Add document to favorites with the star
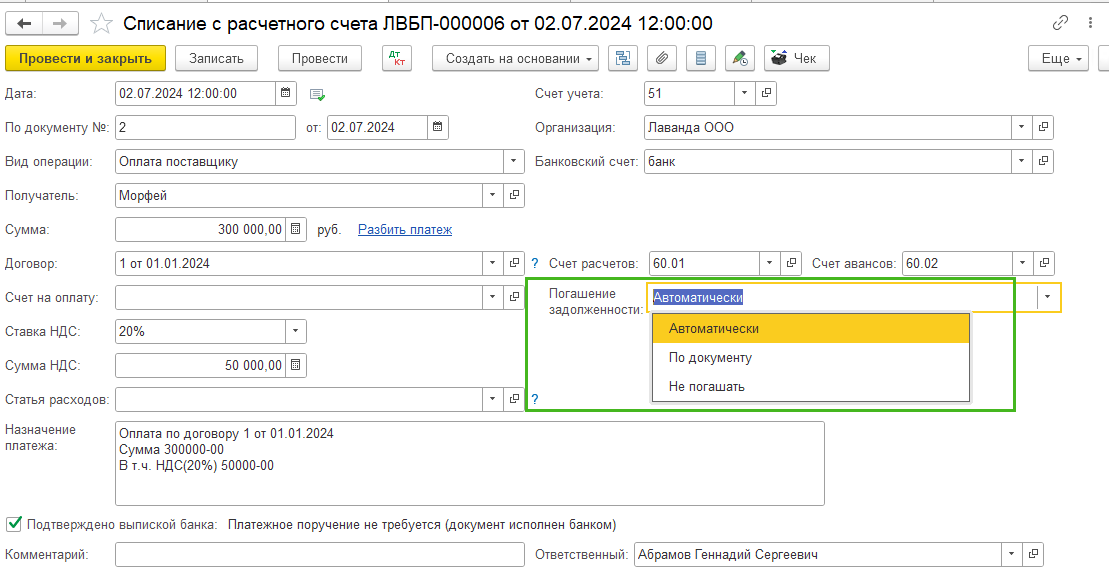The image size is (1109, 574). [x=101, y=24]
